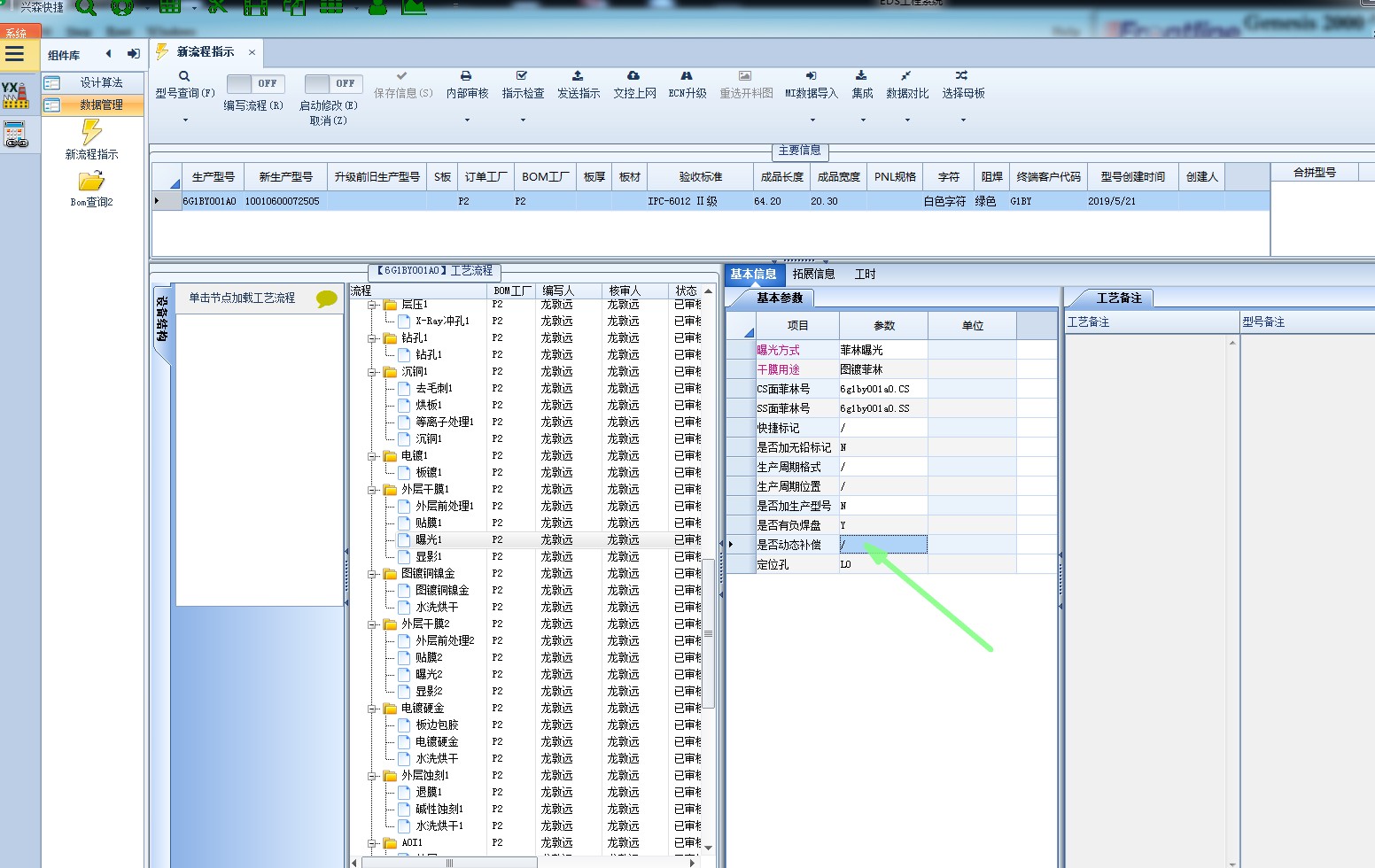Switch to the 工时 tab
1375x868 pixels.
[866, 275]
